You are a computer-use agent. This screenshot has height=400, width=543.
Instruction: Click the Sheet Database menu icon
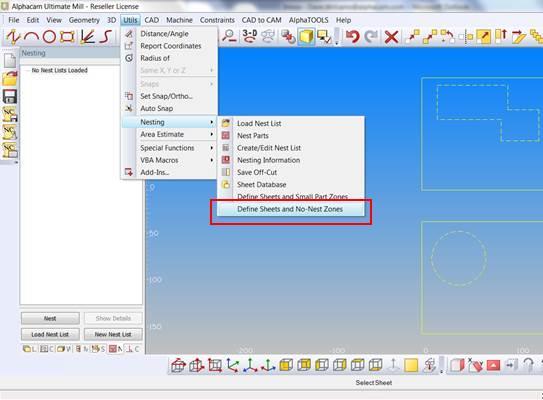point(226,184)
